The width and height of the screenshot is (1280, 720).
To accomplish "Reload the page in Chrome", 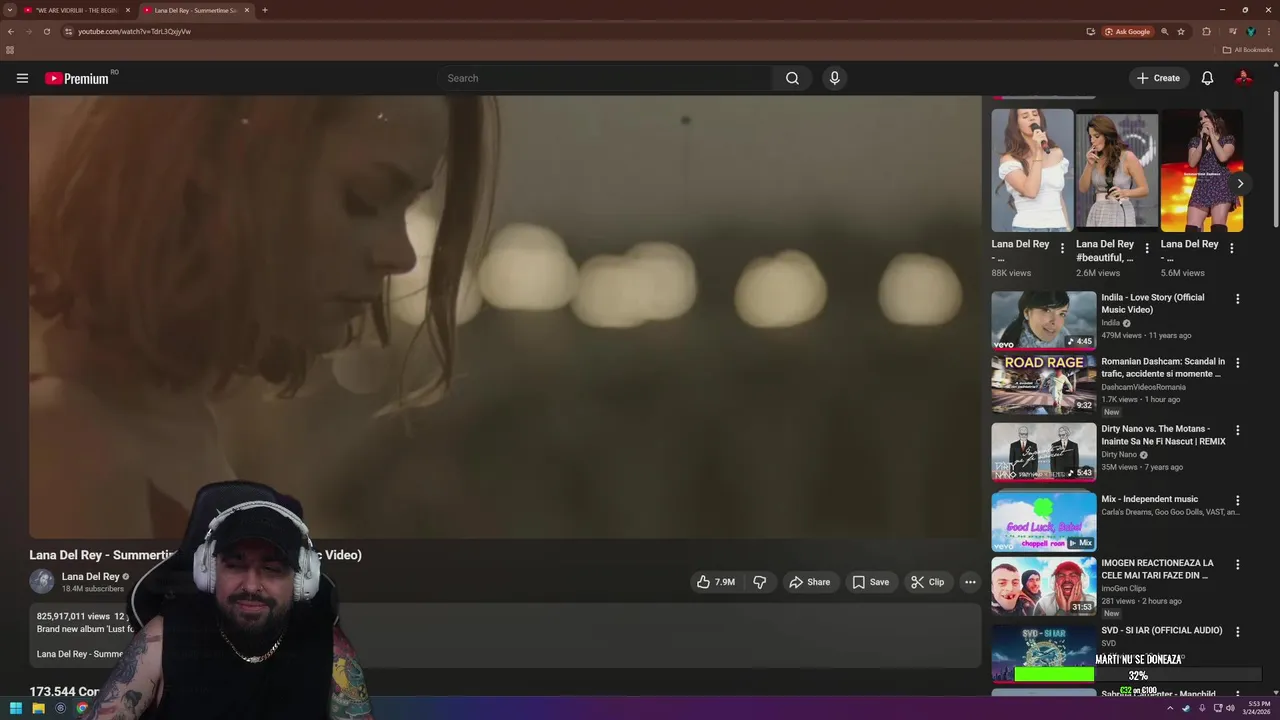I will click(x=46, y=31).
